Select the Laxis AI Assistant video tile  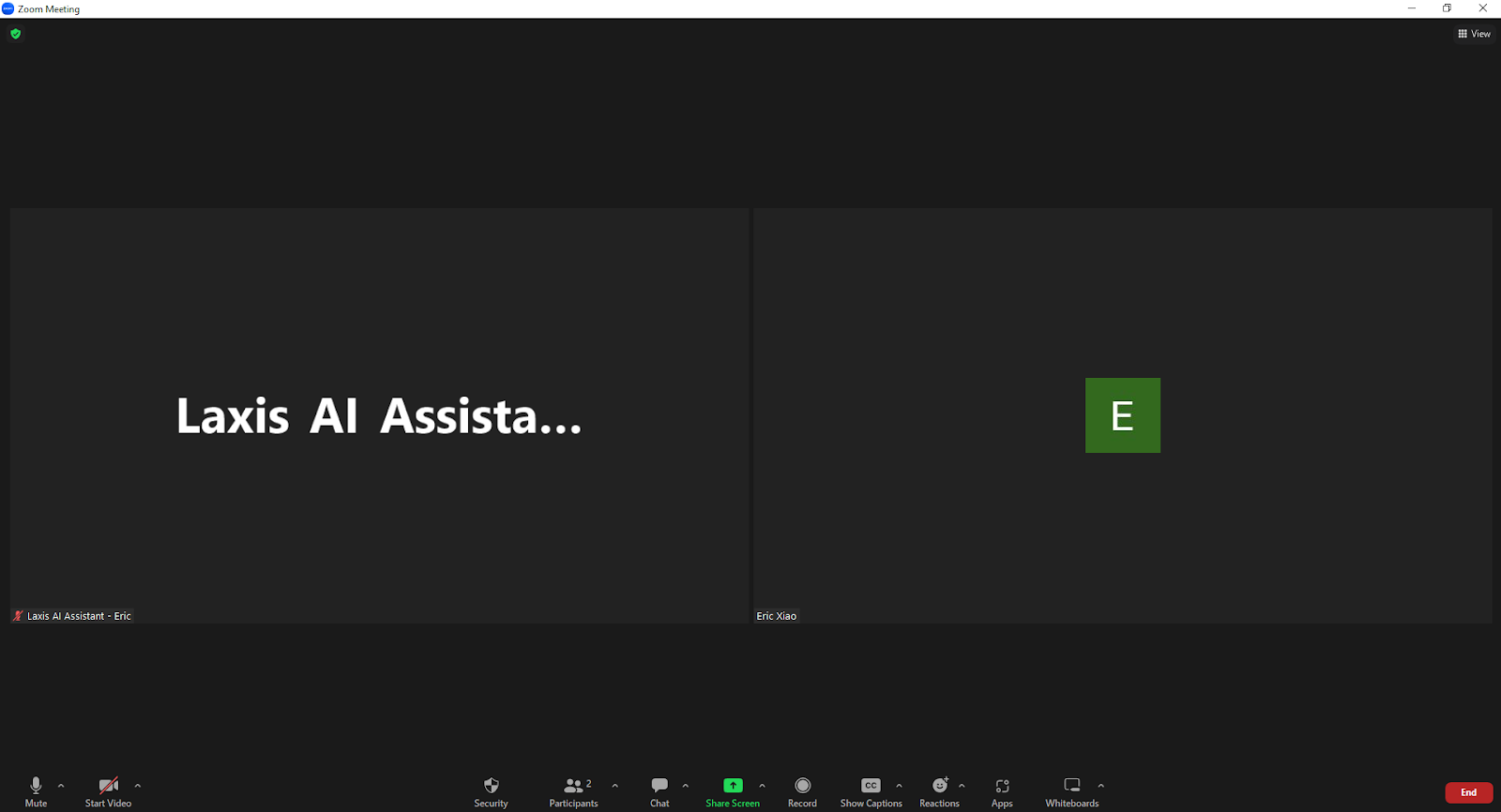point(379,415)
